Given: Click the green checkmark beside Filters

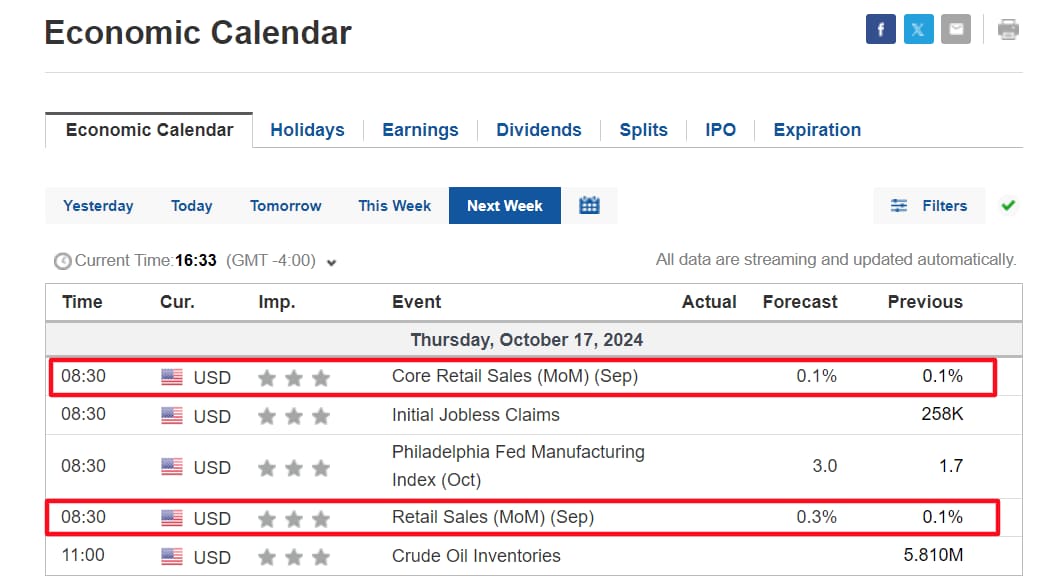Looking at the screenshot, I should (1008, 206).
